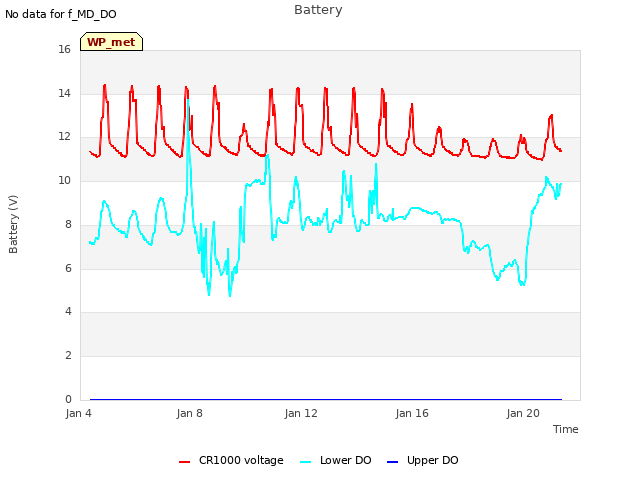This screenshot has width=640, height=480.
Task: Click the flat blue Upper DO line at zero
Action: pyautogui.click(x=326, y=399)
